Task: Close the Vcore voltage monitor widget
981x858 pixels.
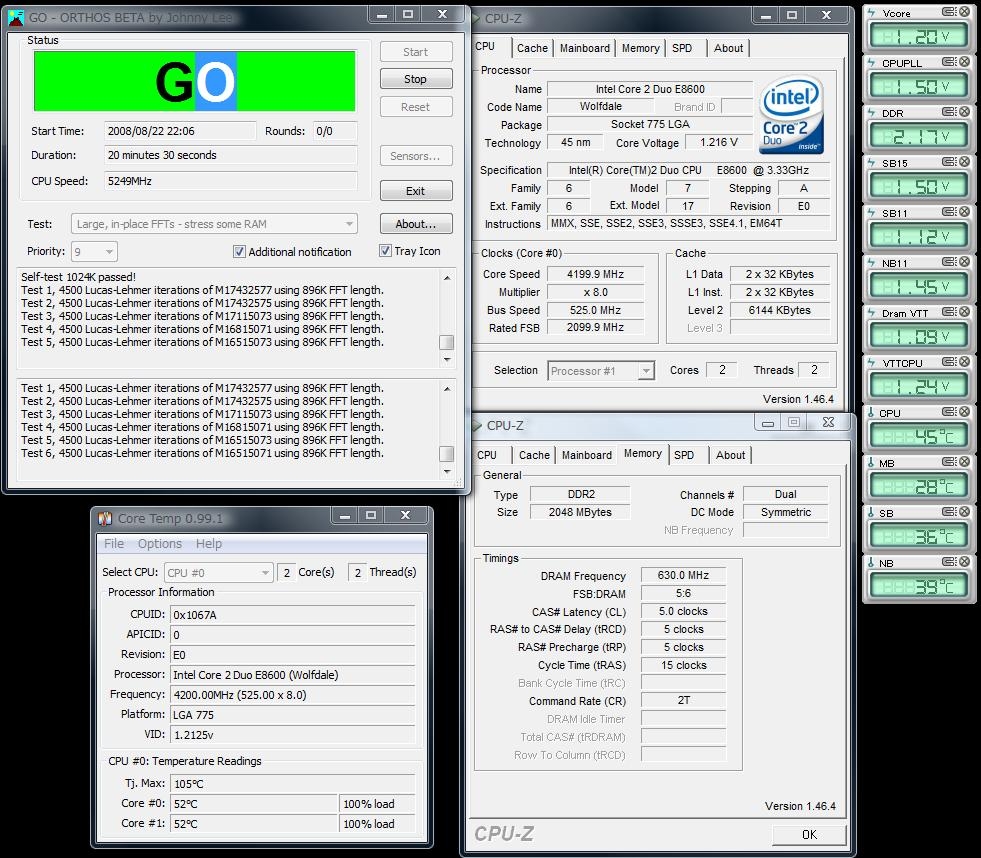Action: [x=964, y=13]
